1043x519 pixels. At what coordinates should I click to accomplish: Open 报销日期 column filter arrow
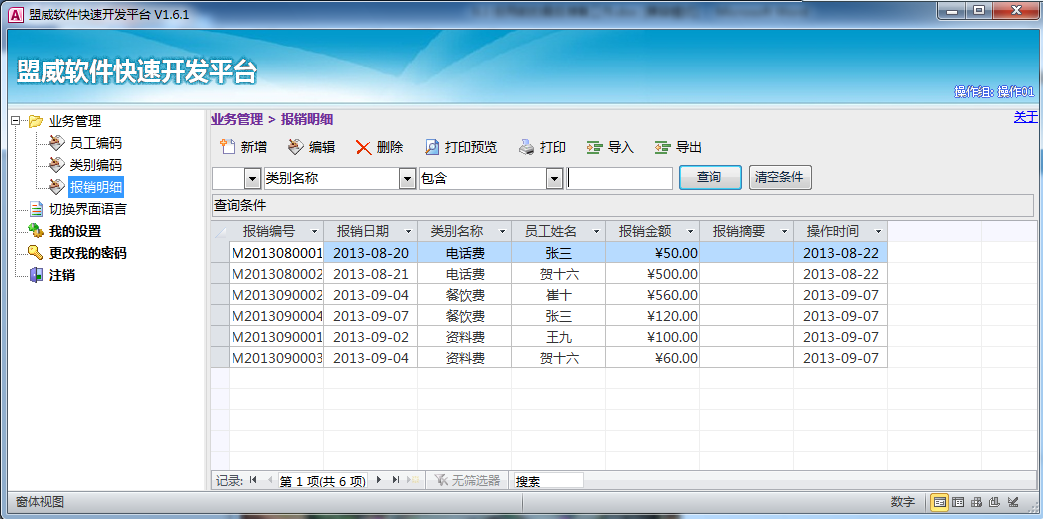(x=408, y=232)
